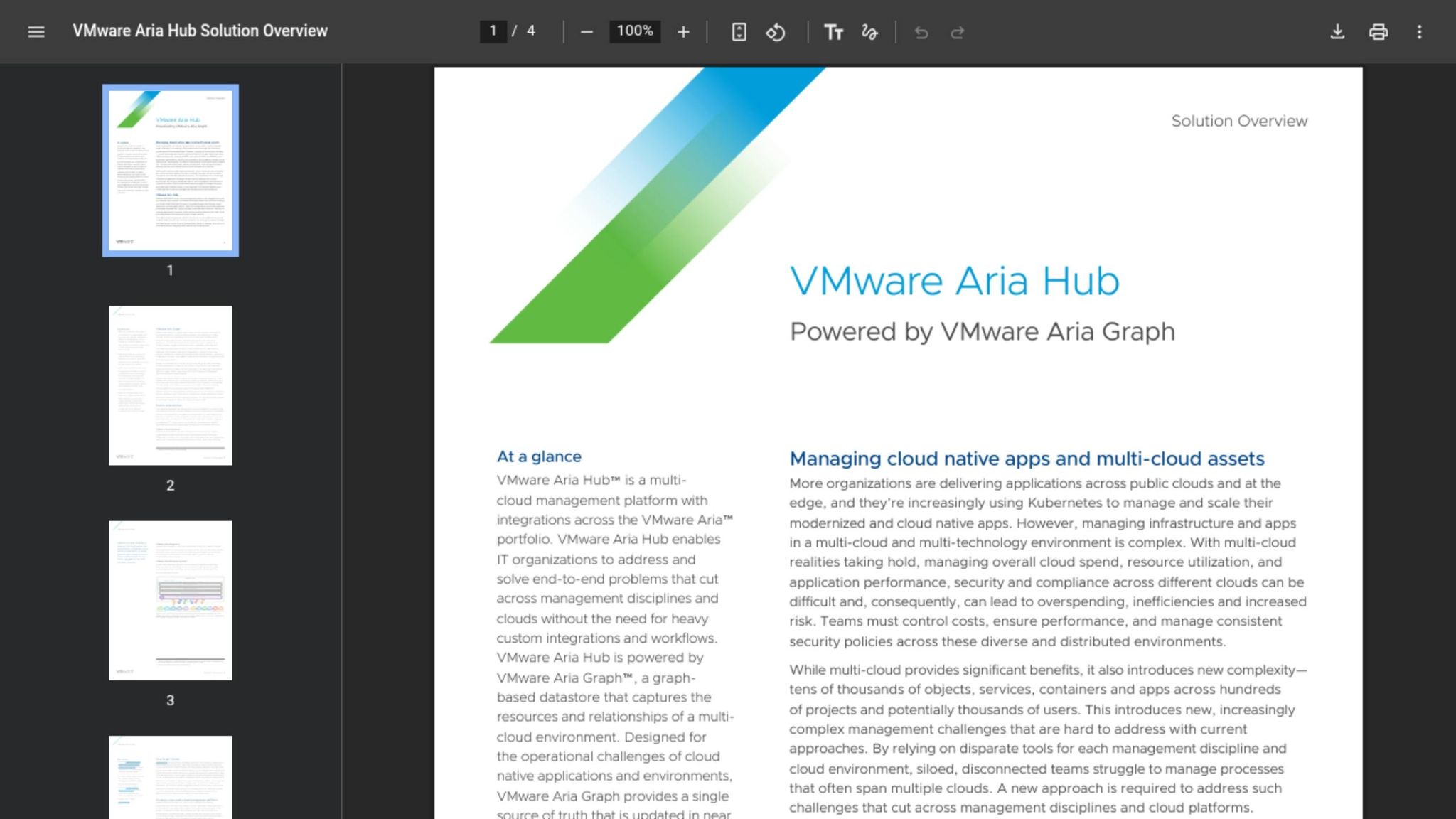
Task: Click the fit to page icon
Action: [x=739, y=32]
